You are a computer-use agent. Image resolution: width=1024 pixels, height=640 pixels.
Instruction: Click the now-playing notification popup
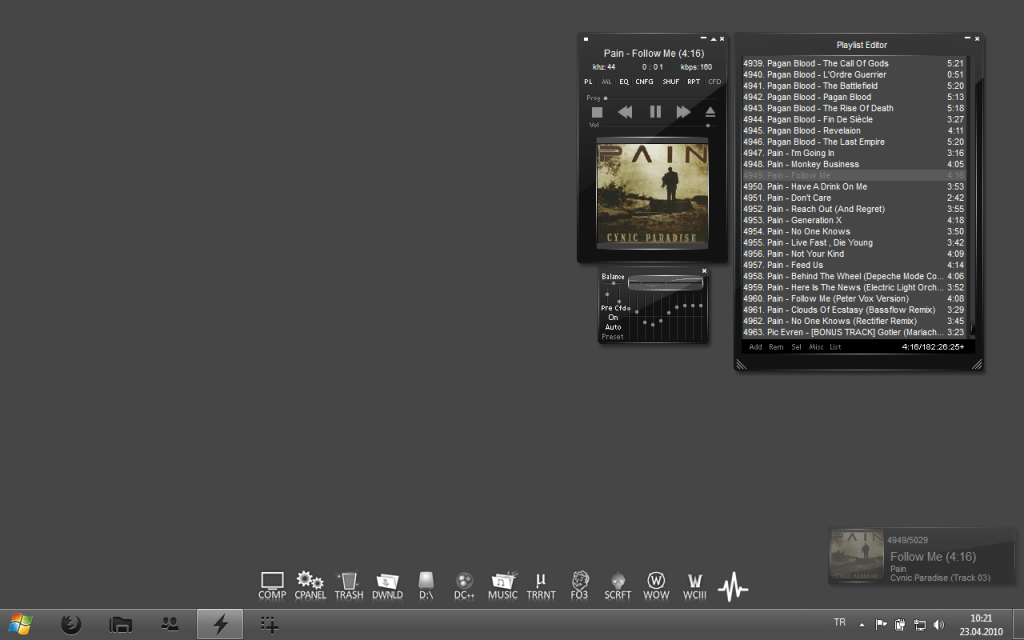pos(921,556)
